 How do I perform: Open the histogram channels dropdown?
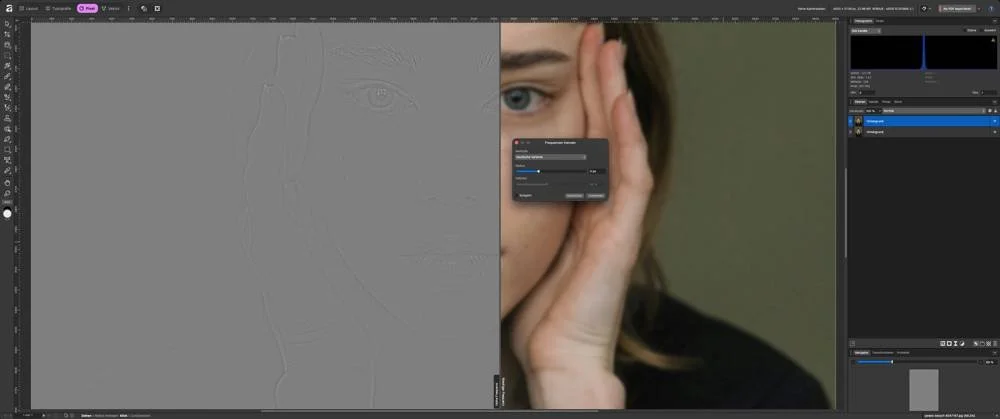(x=866, y=31)
